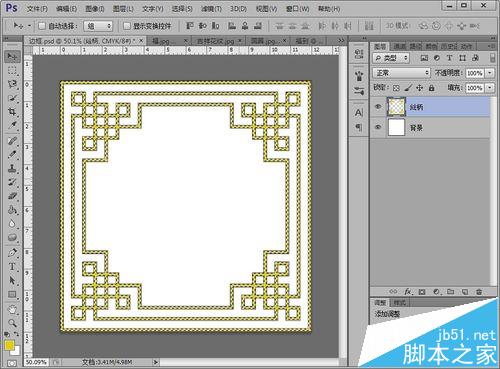Select the Rectangle shape tool
Viewport: 500px width, 369px height.
(12, 295)
